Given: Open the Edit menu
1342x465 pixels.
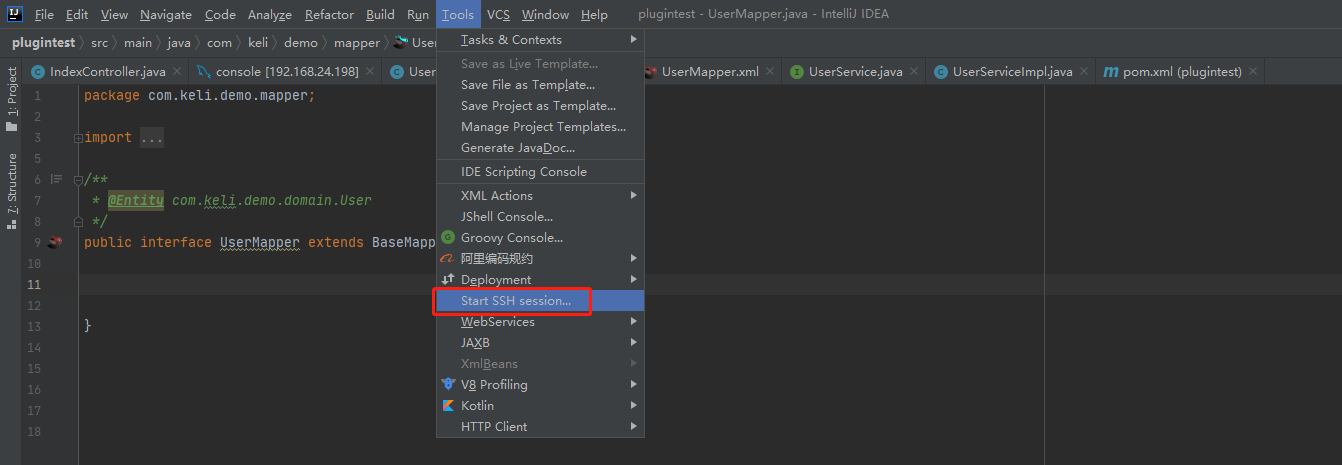Looking at the screenshot, I should point(77,14).
